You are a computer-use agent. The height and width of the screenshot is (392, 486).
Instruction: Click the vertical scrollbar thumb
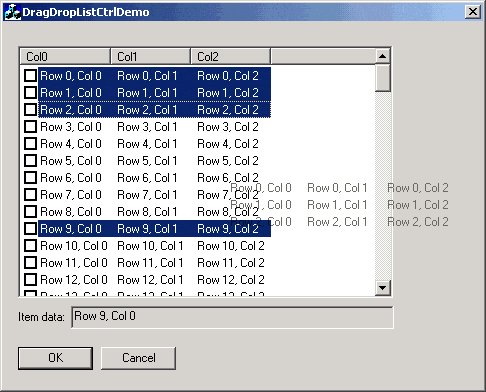click(382, 77)
